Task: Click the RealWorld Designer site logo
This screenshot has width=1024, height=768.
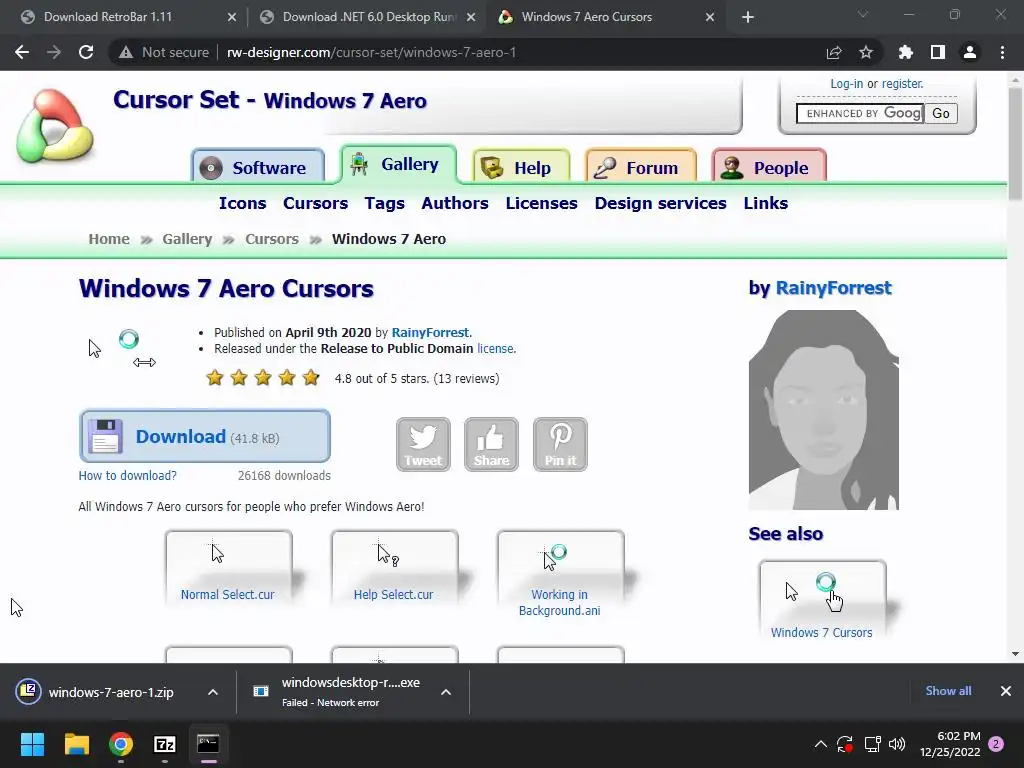Action: click(55, 125)
